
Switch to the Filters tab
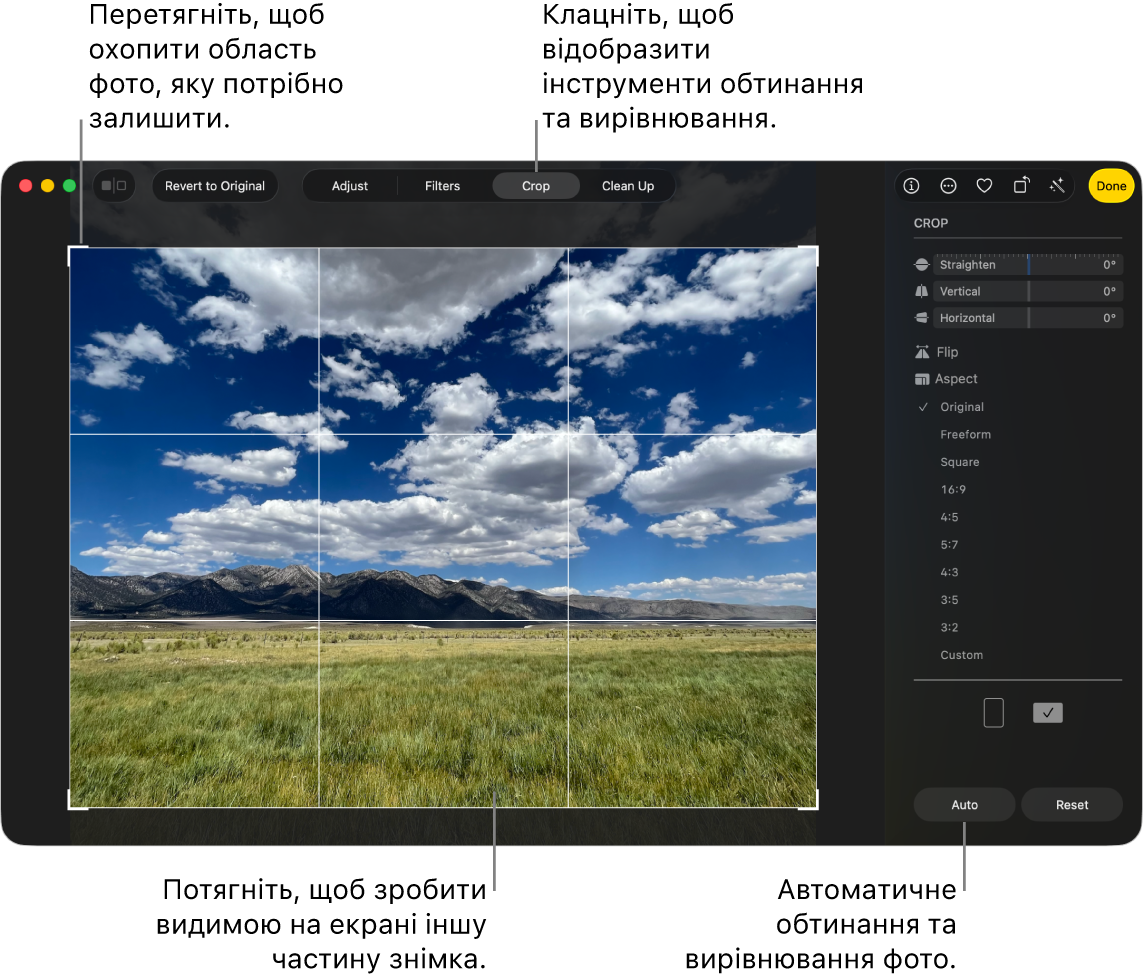coord(442,186)
